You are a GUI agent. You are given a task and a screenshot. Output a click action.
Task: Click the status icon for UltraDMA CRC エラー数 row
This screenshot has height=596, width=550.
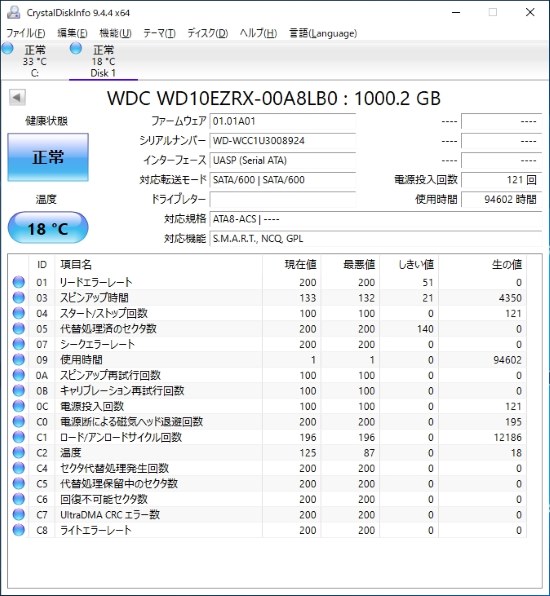19,515
